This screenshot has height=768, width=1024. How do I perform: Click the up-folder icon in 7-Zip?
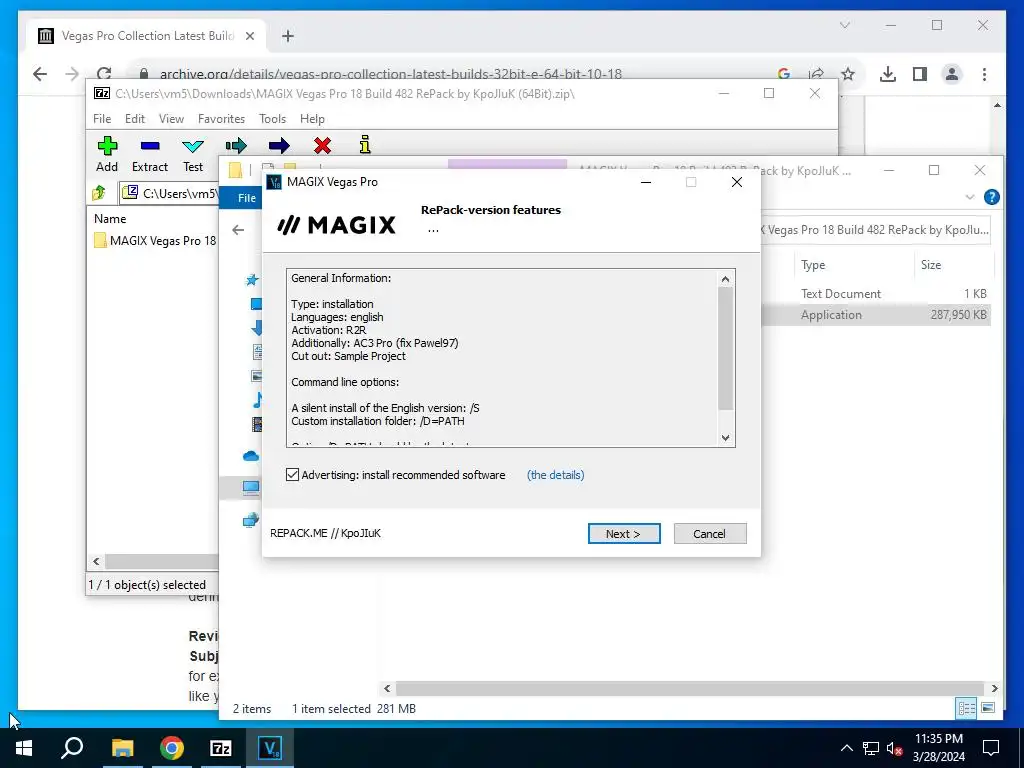[x=99, y=193]
